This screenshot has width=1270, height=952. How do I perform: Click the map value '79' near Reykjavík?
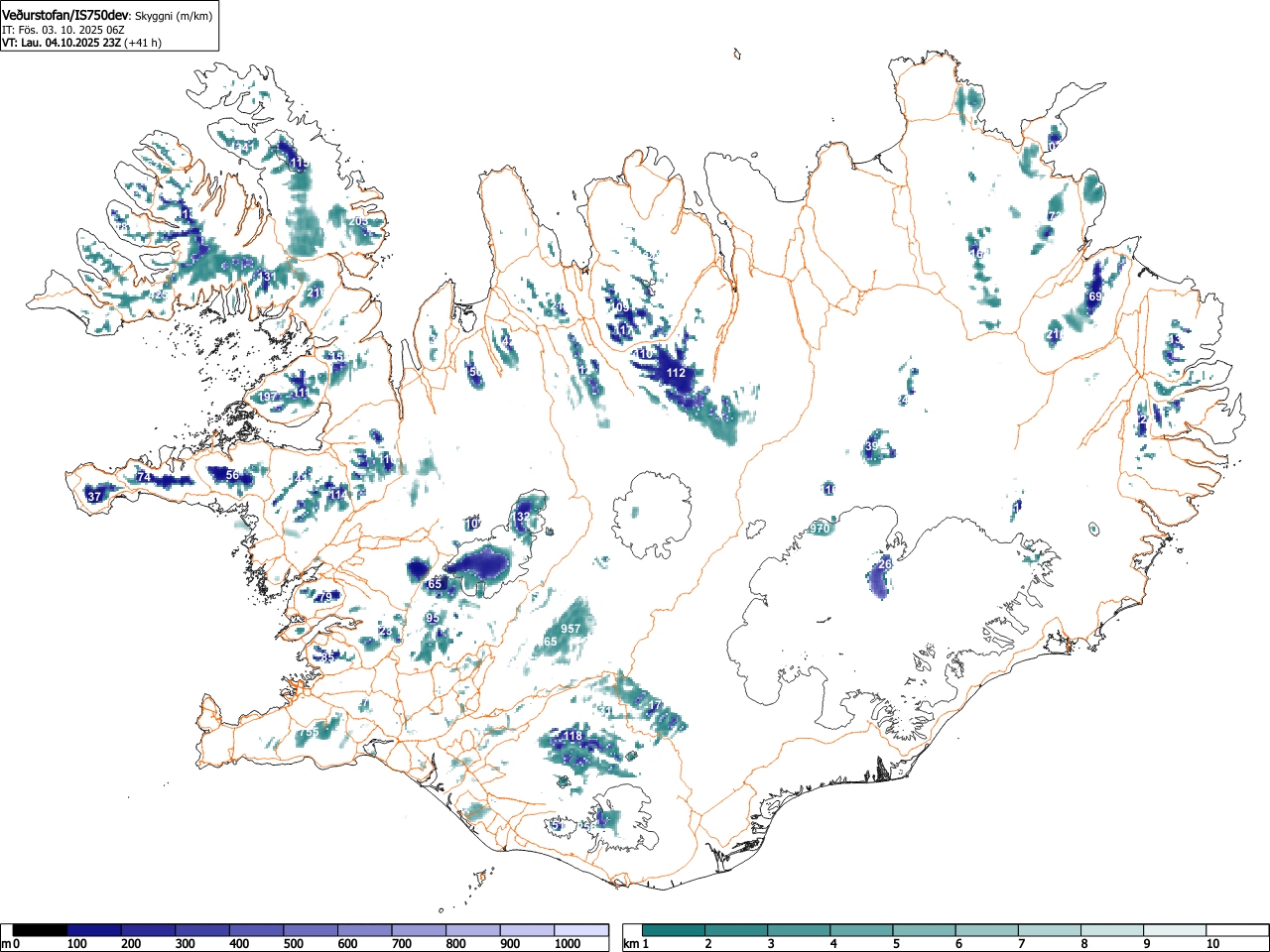[x=325, y=597]
